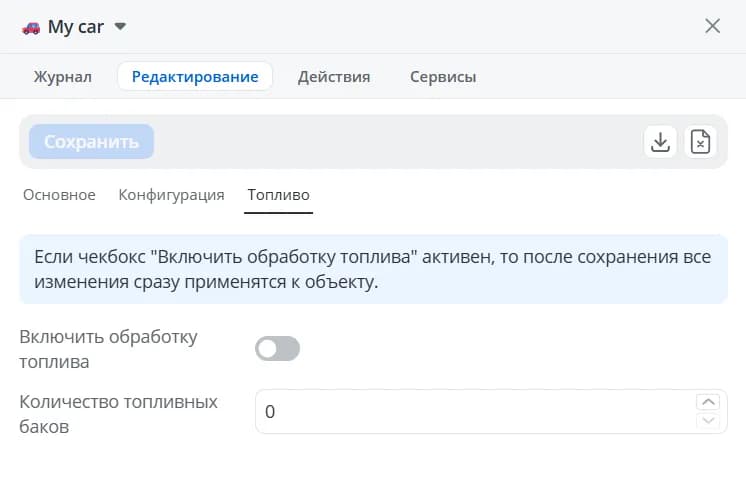Screen dimensions: 746x492
Task: Open the Действия tab
Action: pyautogui.click(x=334, y=77)
